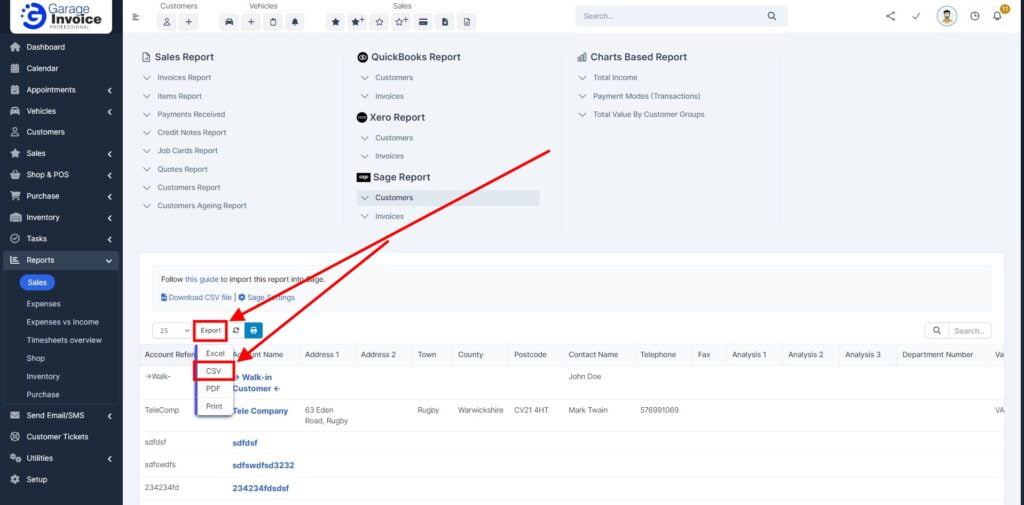Image resolution: width=1024 pixels, height=505 pixels.
Task: Open the user avatar profile menu
Action: coord(947,16)
